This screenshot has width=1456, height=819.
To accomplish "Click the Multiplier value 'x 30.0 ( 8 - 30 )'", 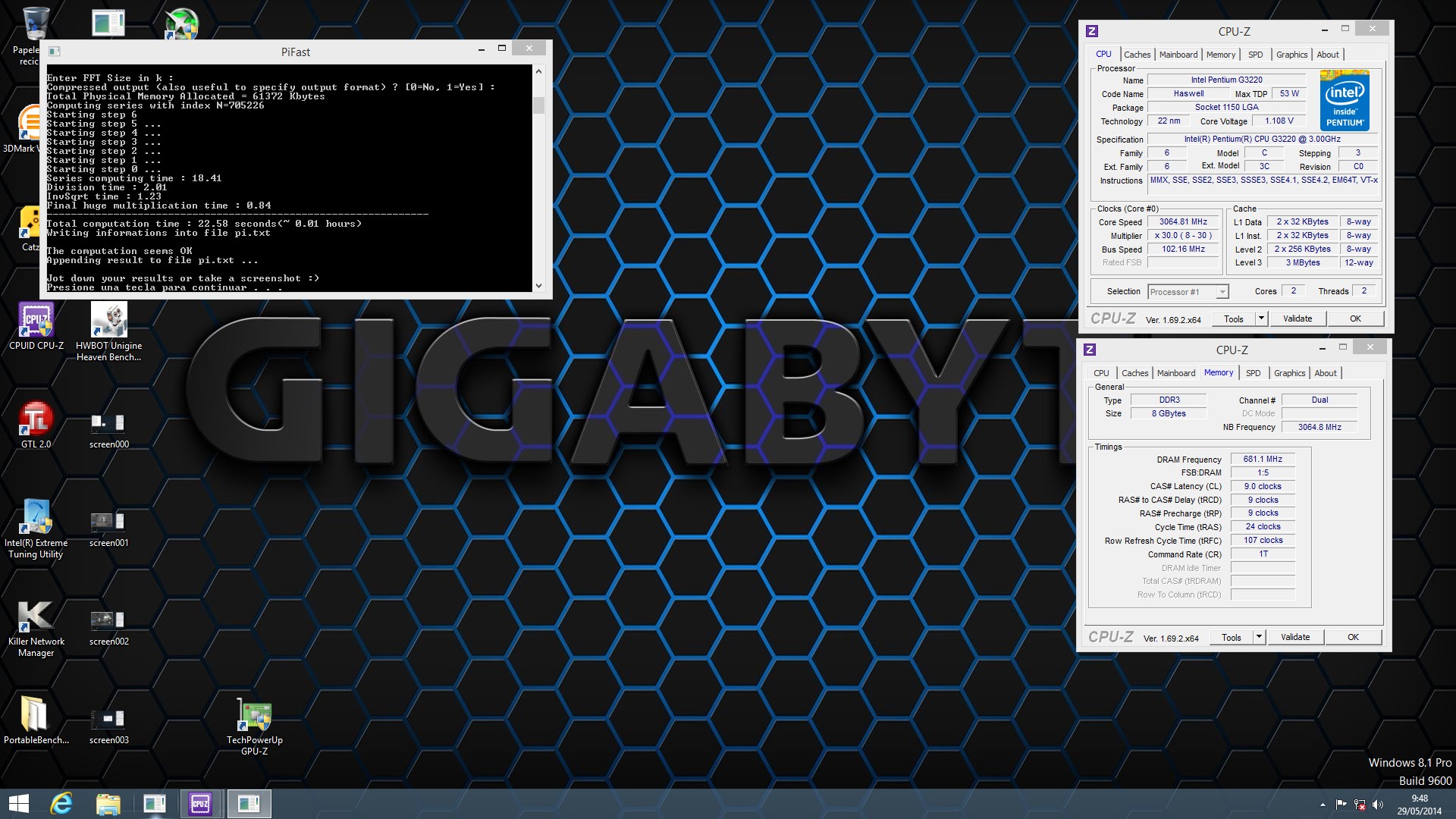I will pos(1183,236).
